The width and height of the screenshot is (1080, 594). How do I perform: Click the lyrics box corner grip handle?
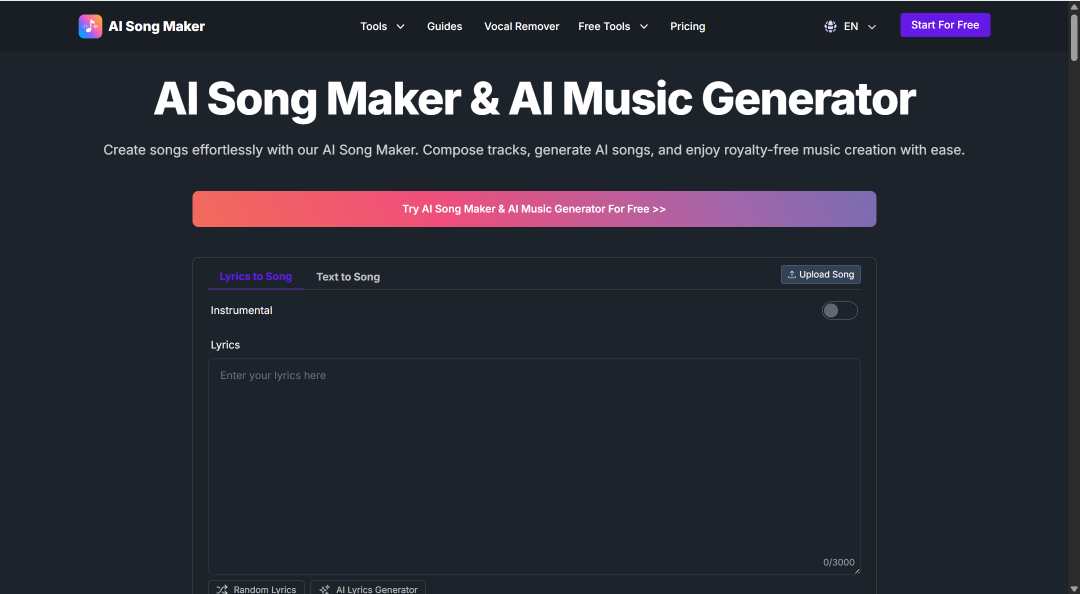[x=857, y=570]
